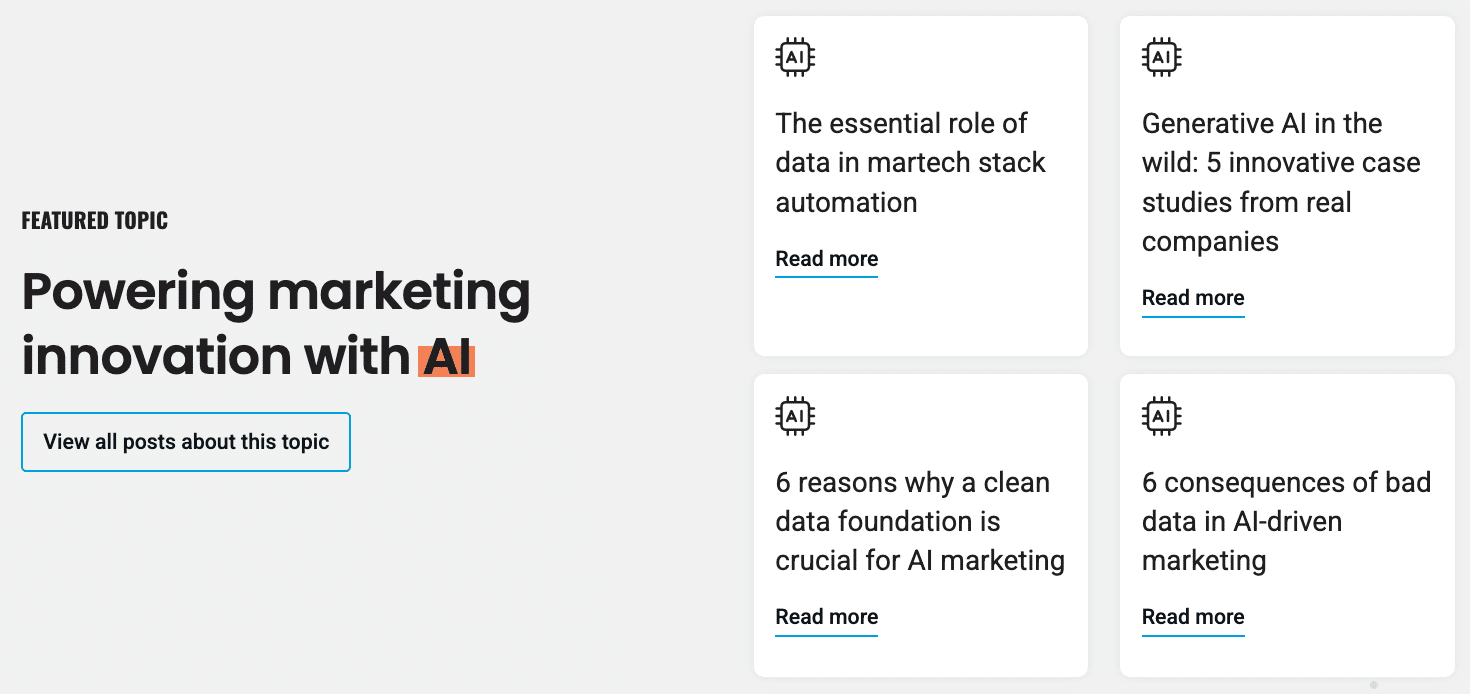The width and height of the screenshot is (1470, 694).
Task: Select the Generative AI in the wild title
Action: [x=1280, y=181]
